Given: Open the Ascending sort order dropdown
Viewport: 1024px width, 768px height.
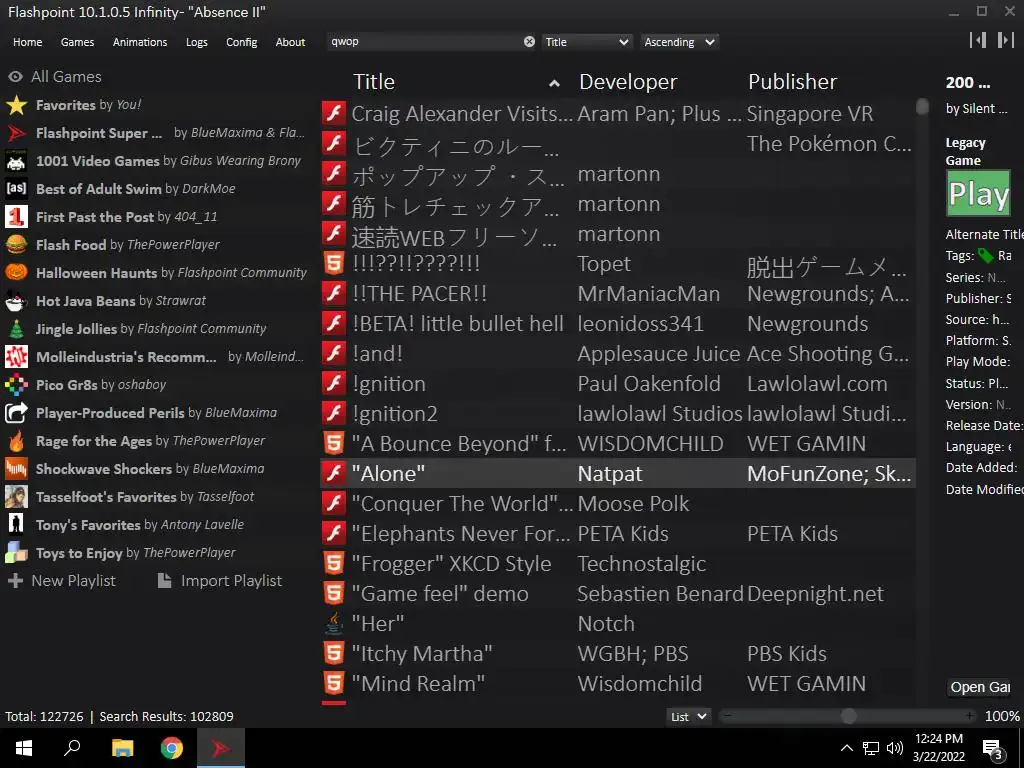Looking at the screenshot, I should point(679,42).
